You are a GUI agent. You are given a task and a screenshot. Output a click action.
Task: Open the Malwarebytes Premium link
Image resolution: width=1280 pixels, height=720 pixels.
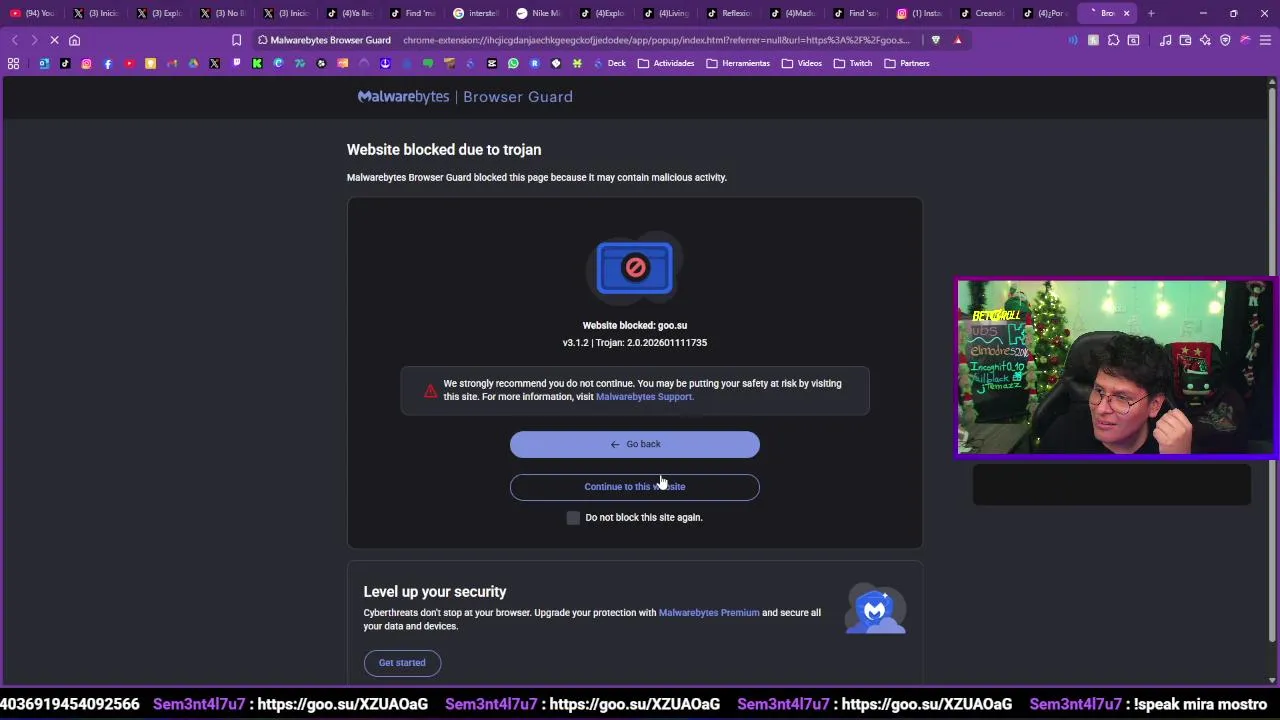pyautogui.click(x=709, y=613)
